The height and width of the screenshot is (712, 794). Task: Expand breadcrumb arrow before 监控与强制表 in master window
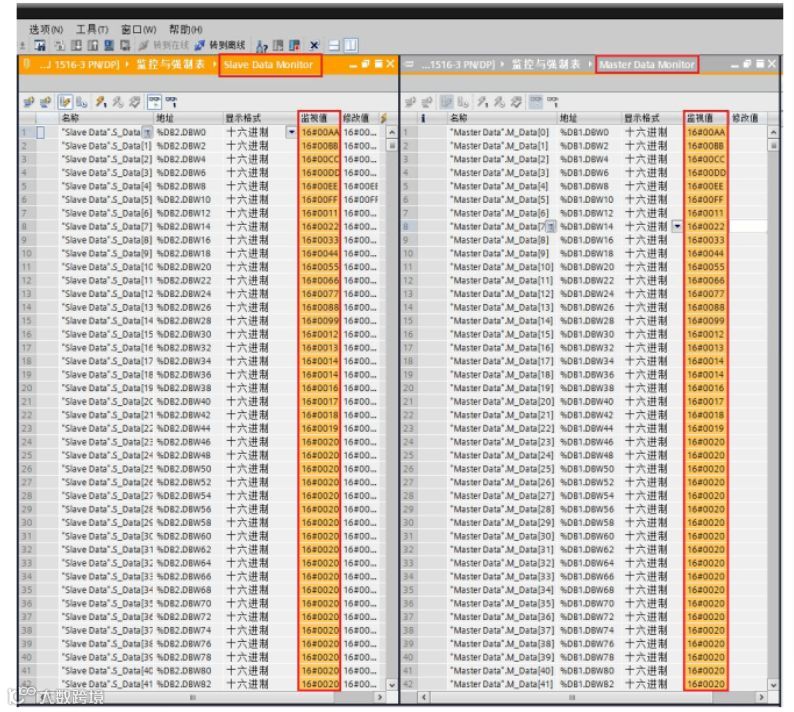[502, 64]
